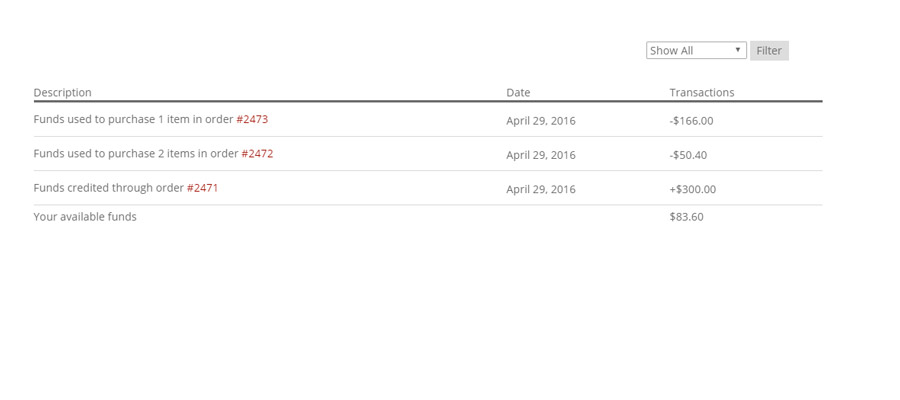The width and height of the screenshot is (900, 400).
Task: Open order #2473 link
Action: click(x=252, y=119)
